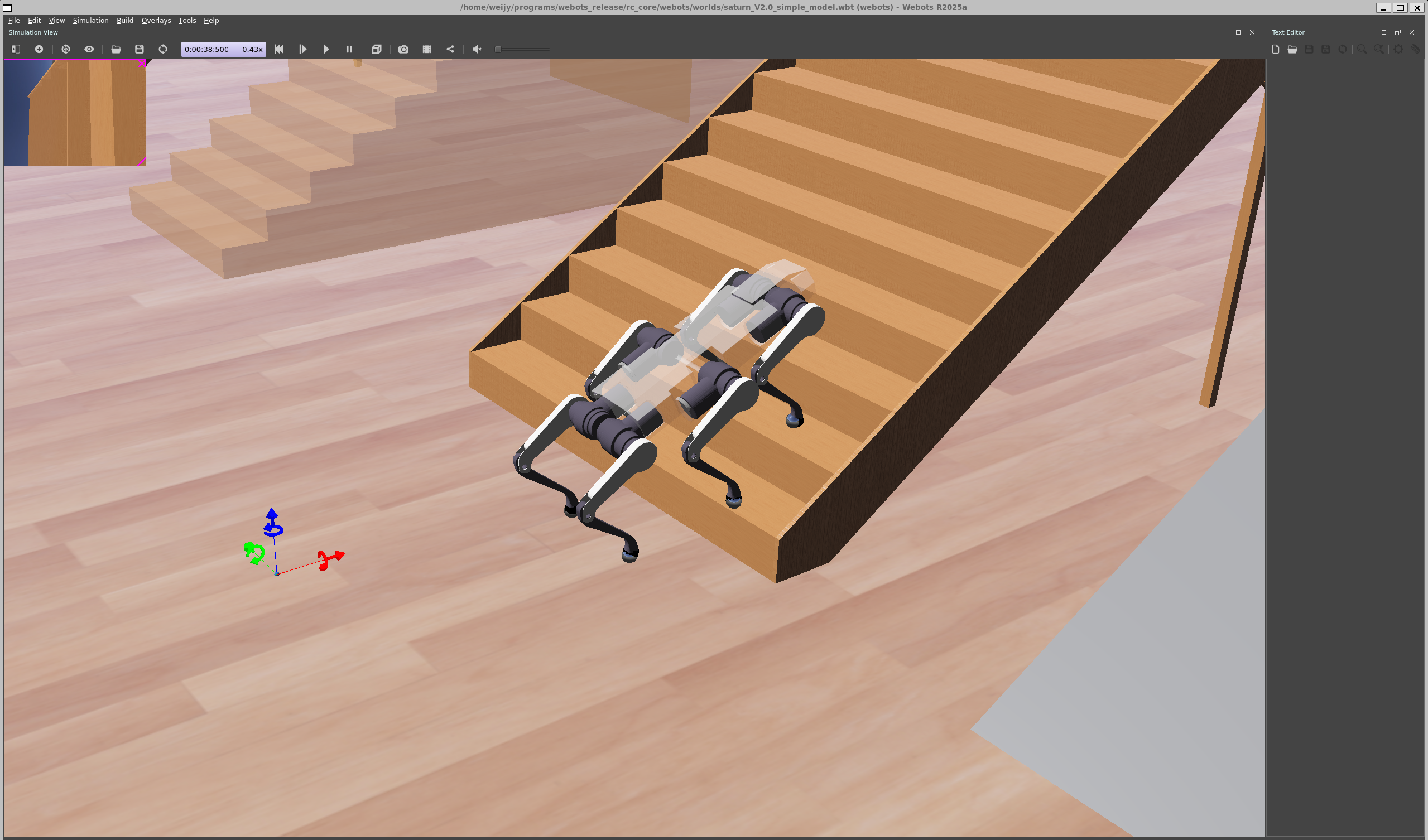Run the simulation in real-time

[326, 49]
